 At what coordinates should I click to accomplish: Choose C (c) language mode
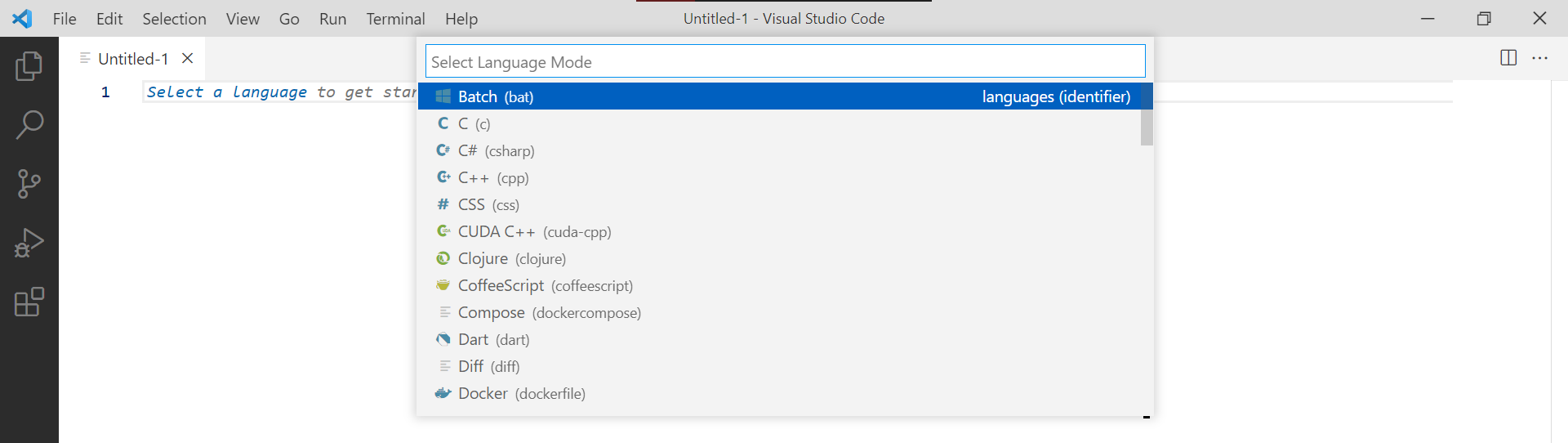779,123
